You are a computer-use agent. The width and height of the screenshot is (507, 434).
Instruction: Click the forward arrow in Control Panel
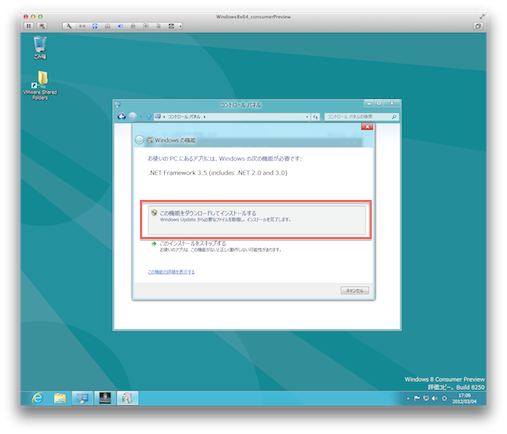[x=133, y=116]
